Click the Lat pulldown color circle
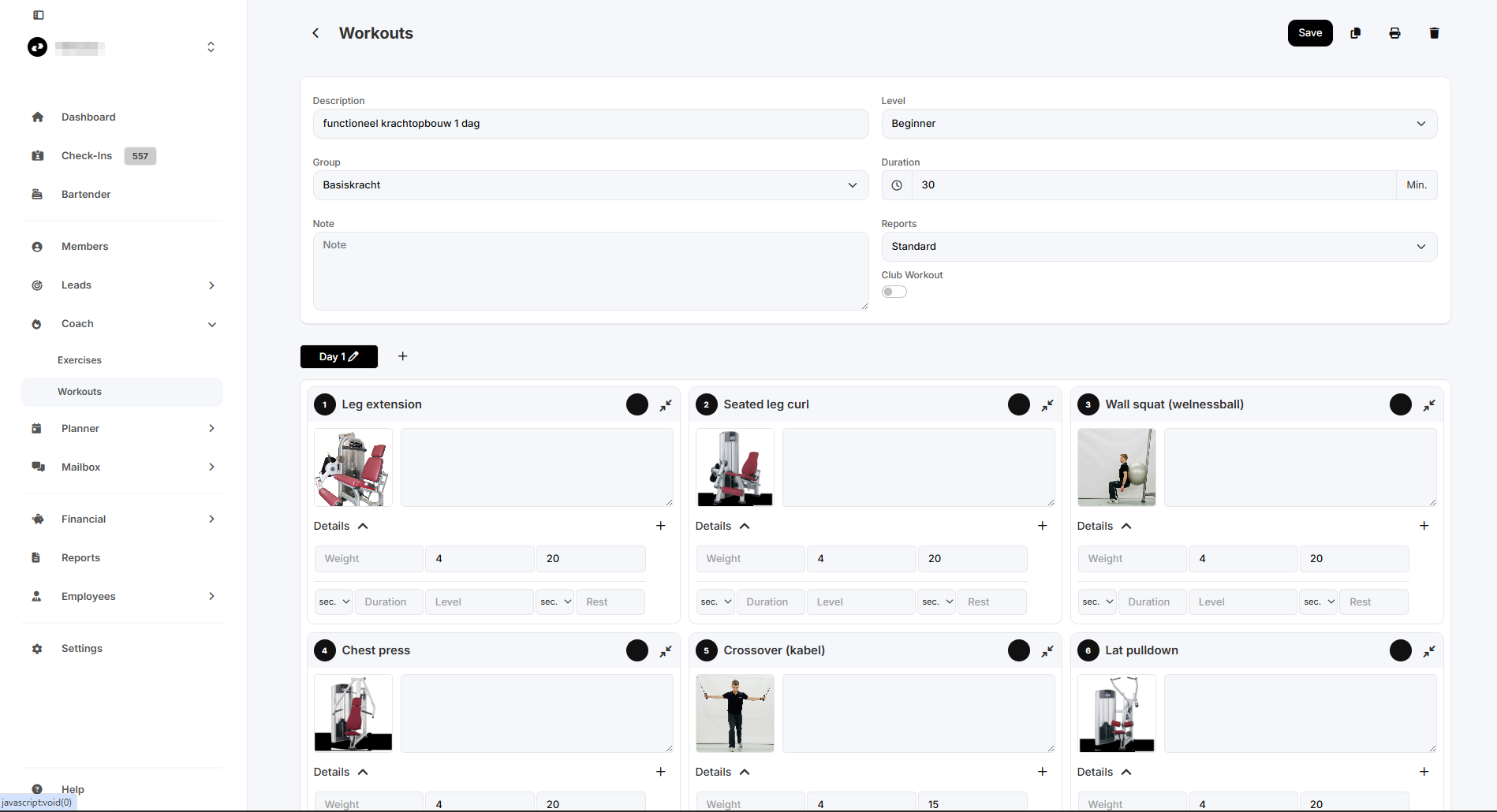The image size is (1497, 812). [1401, 650]
